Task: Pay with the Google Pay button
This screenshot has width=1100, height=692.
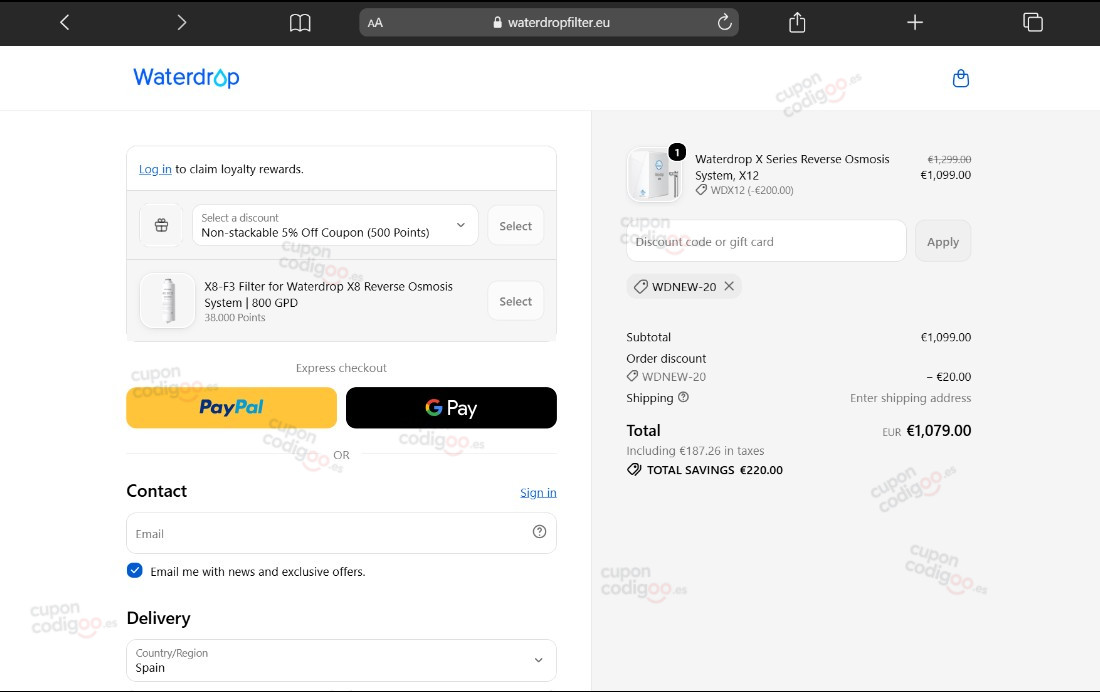Action: coord(451,408)
